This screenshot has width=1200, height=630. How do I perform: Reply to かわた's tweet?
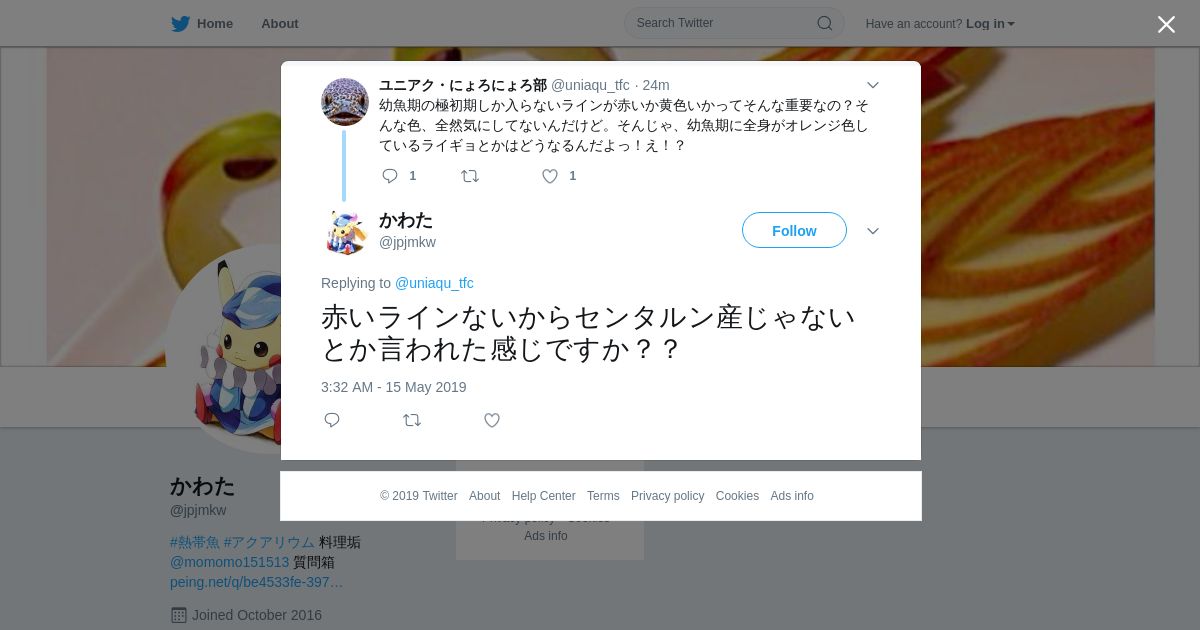[x=332, y=420]
